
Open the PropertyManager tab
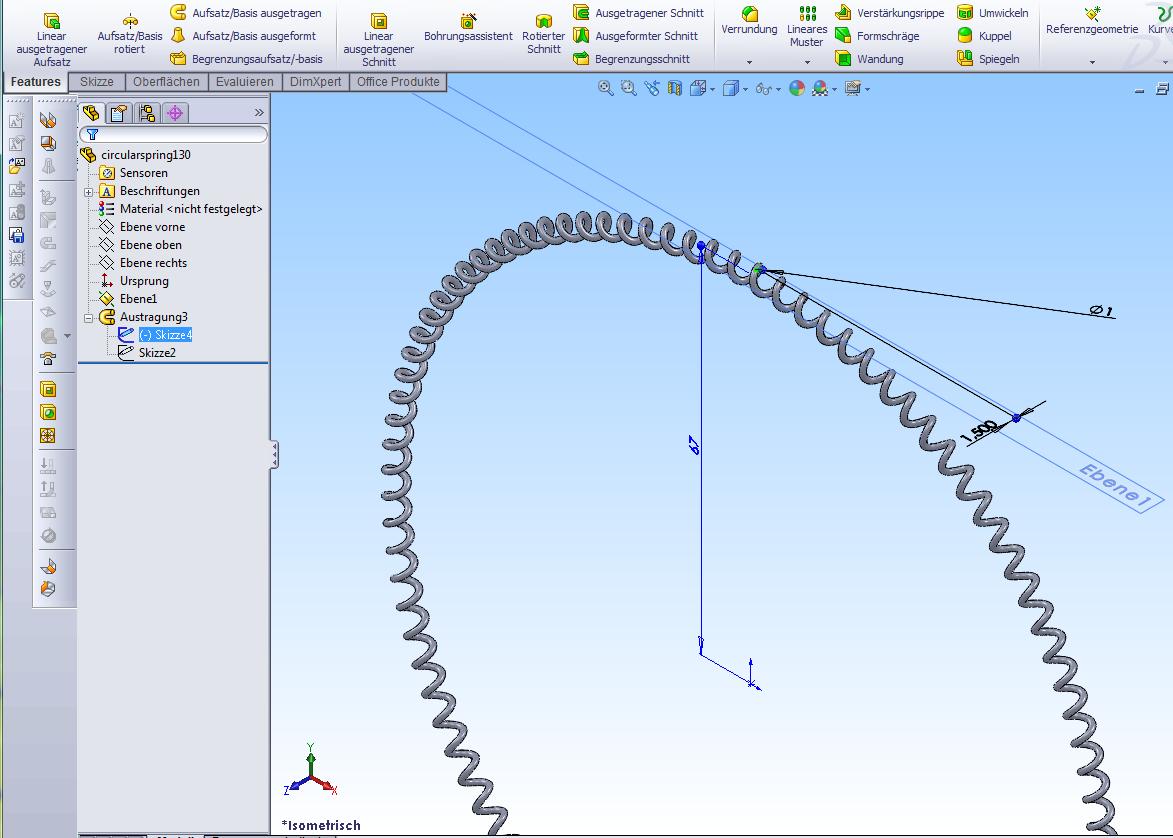click(118, 113)
